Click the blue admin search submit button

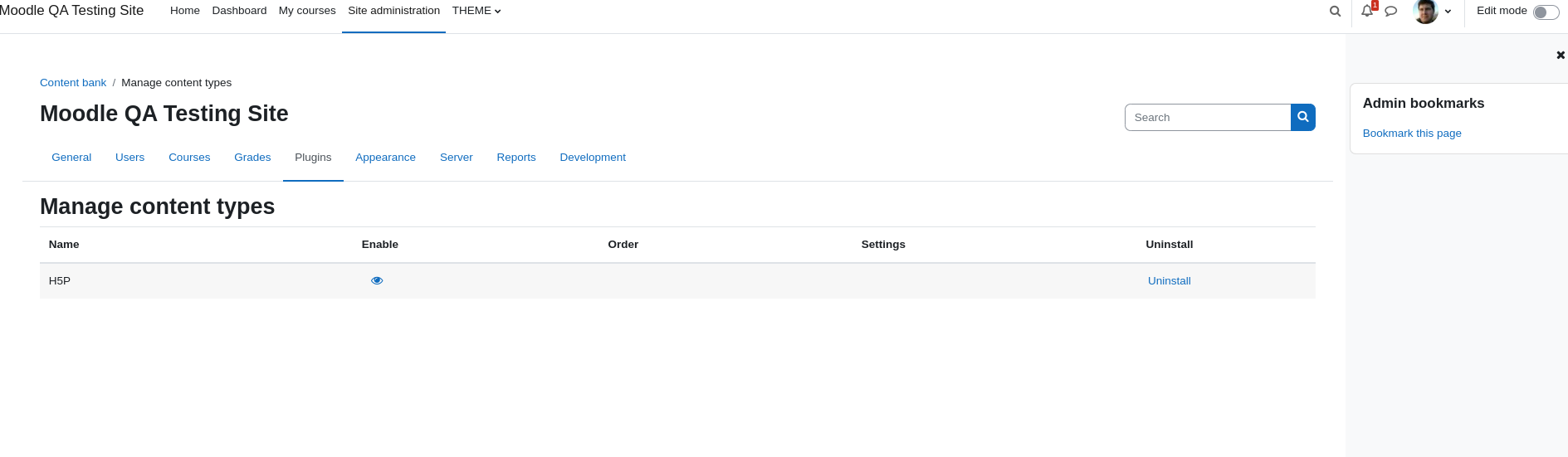pos(1303,117)
